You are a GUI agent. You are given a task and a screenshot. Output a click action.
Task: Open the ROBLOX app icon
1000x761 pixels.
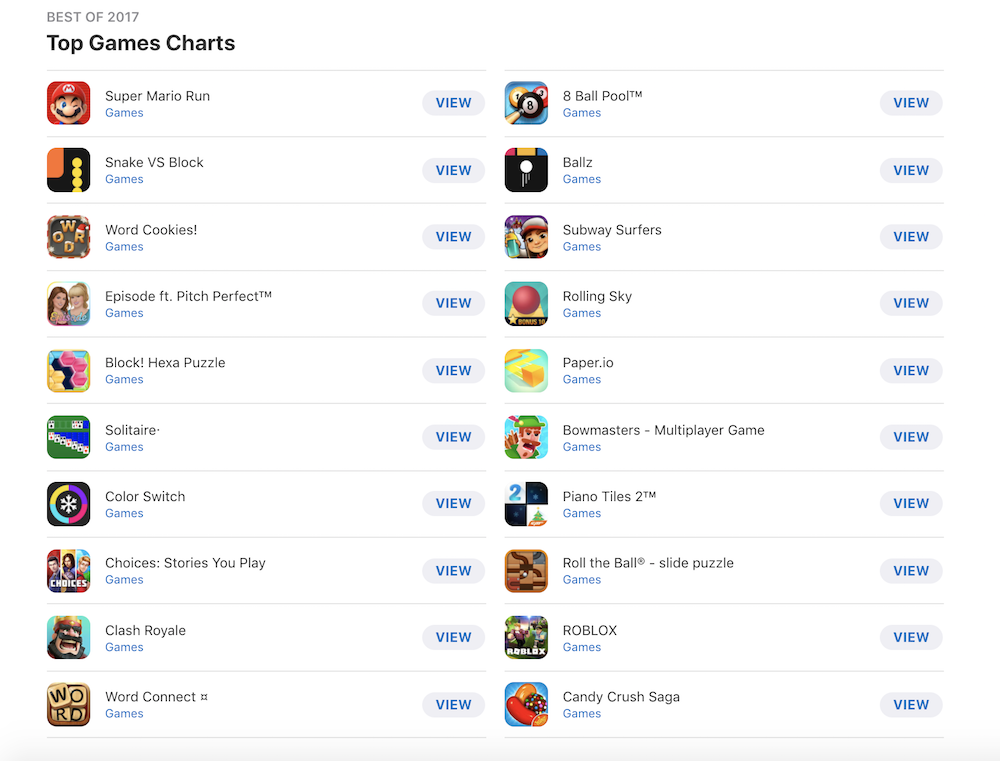(x=526, y=637)
